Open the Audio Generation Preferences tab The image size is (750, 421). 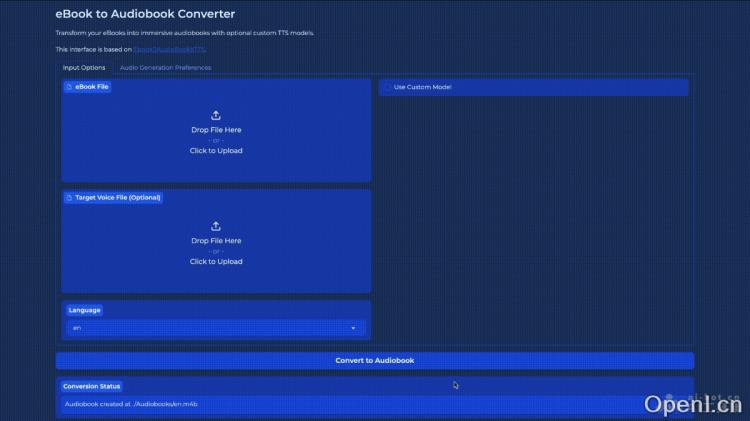pyautogui.click(x=165, y=68)
